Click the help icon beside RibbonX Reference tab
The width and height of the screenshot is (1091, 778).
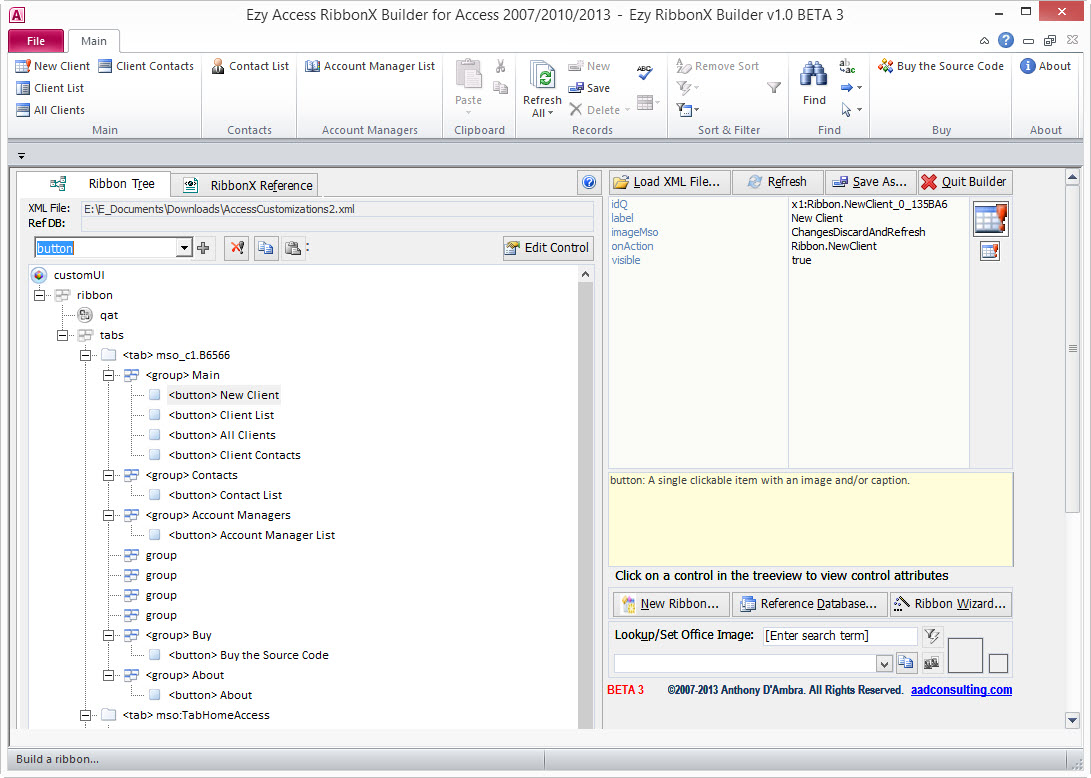click(x=589, y=182)
